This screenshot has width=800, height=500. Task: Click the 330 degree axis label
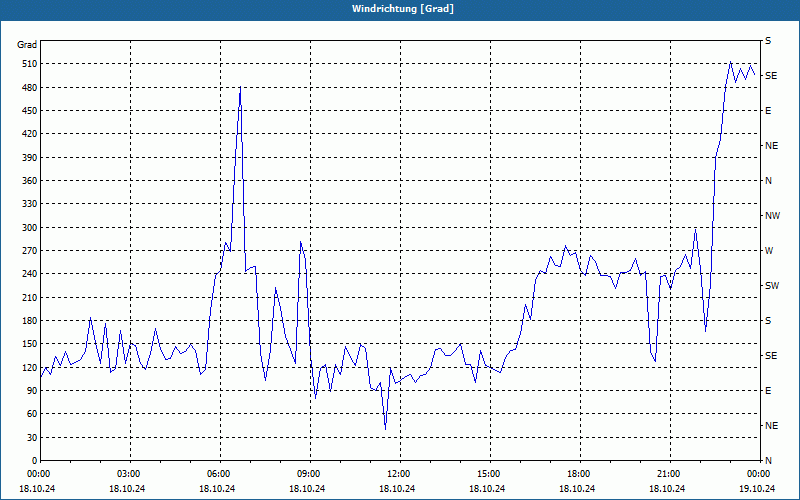coord(30,204)
